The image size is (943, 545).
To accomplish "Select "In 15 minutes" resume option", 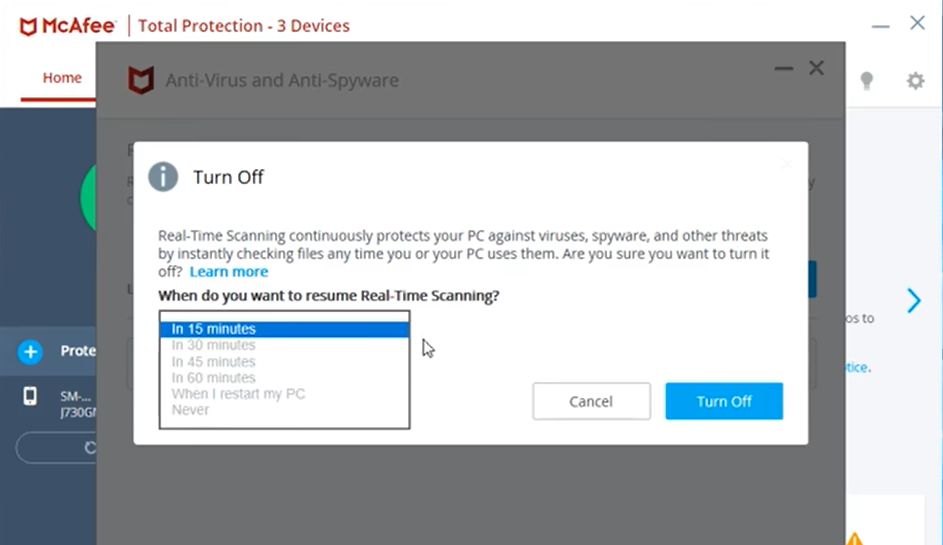I will point(214,329).
